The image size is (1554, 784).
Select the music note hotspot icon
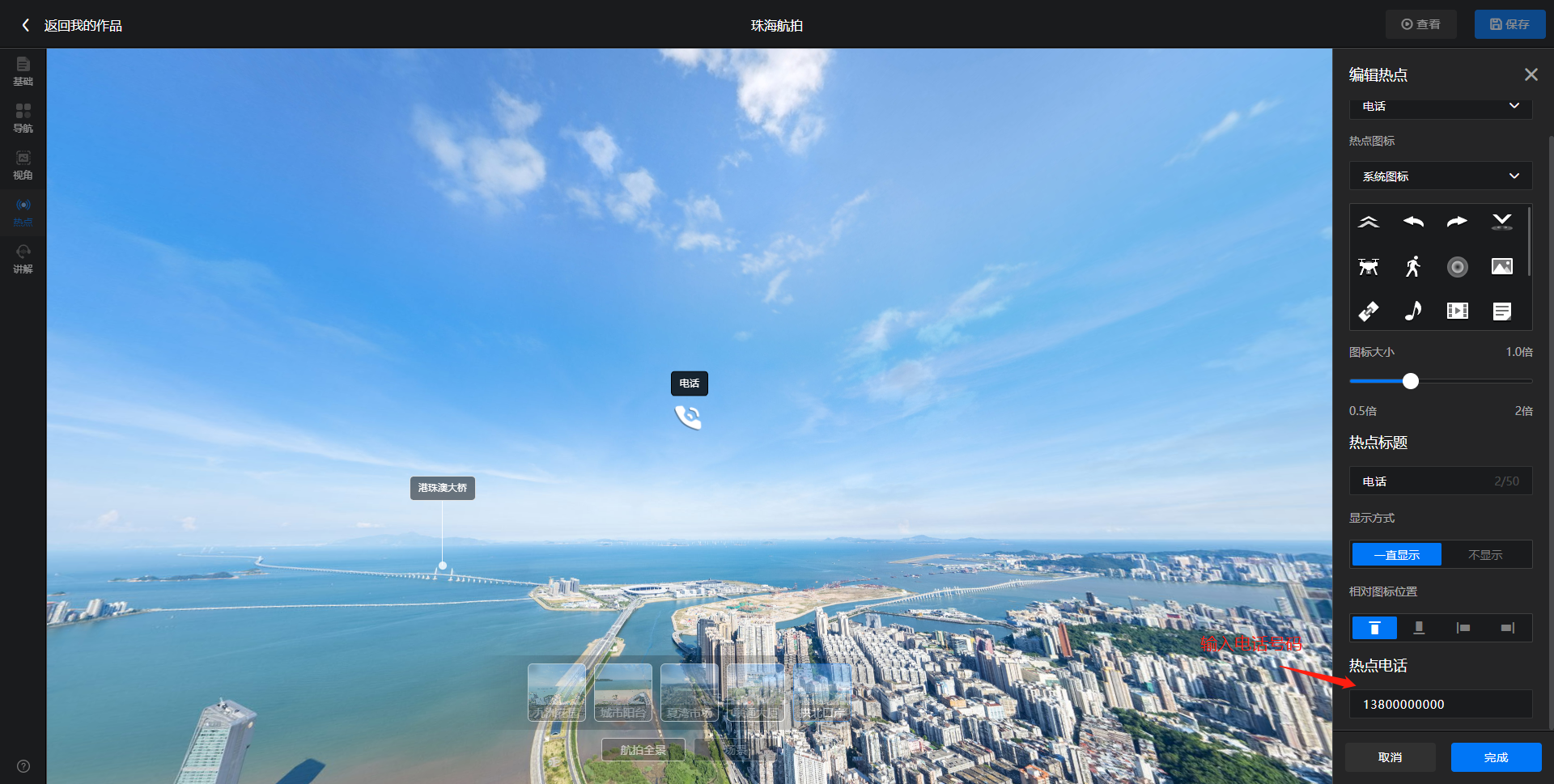click(1413, 311)
